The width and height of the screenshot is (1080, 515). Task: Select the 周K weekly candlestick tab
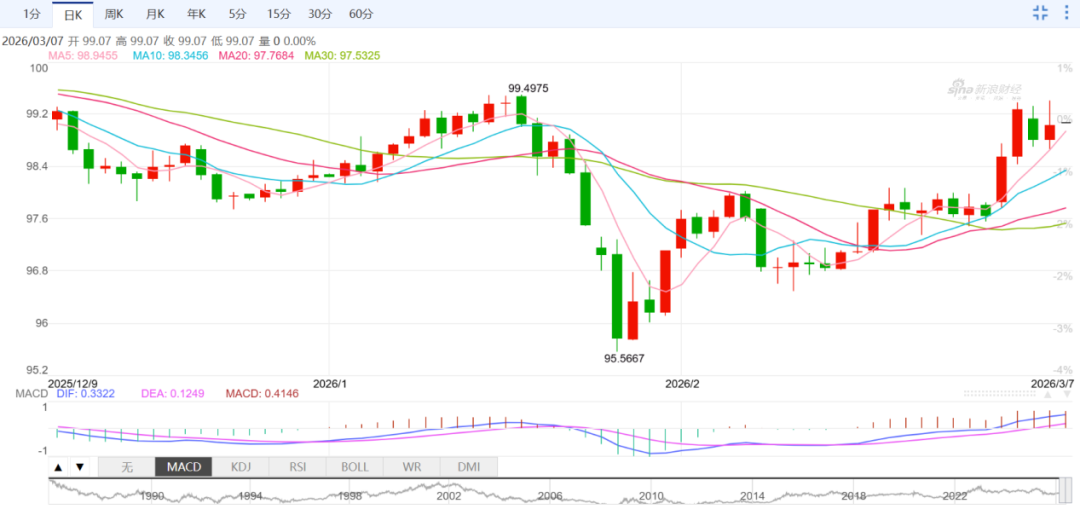point(114,14)
